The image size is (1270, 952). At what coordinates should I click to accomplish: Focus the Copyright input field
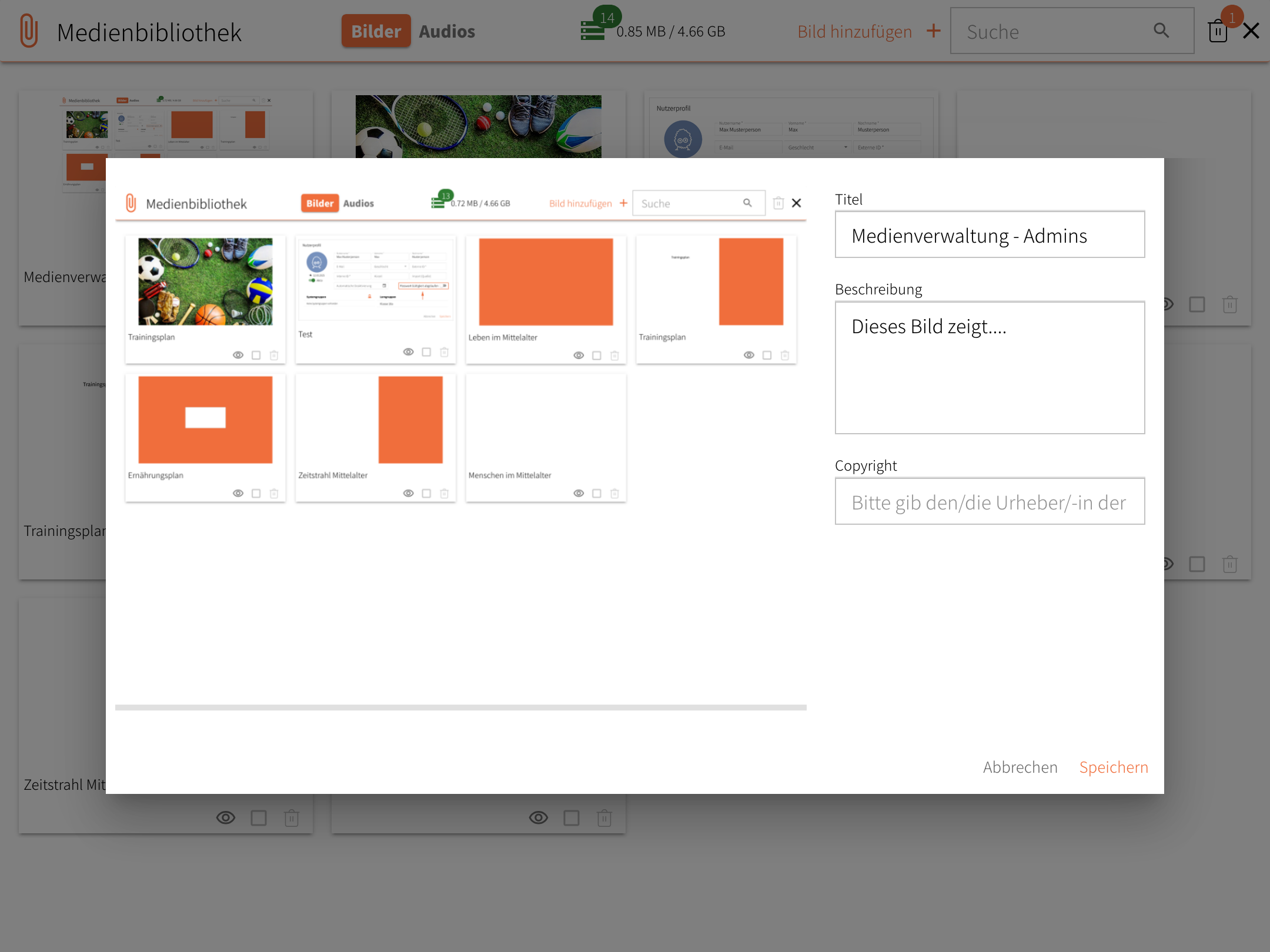tap(990, 501)
